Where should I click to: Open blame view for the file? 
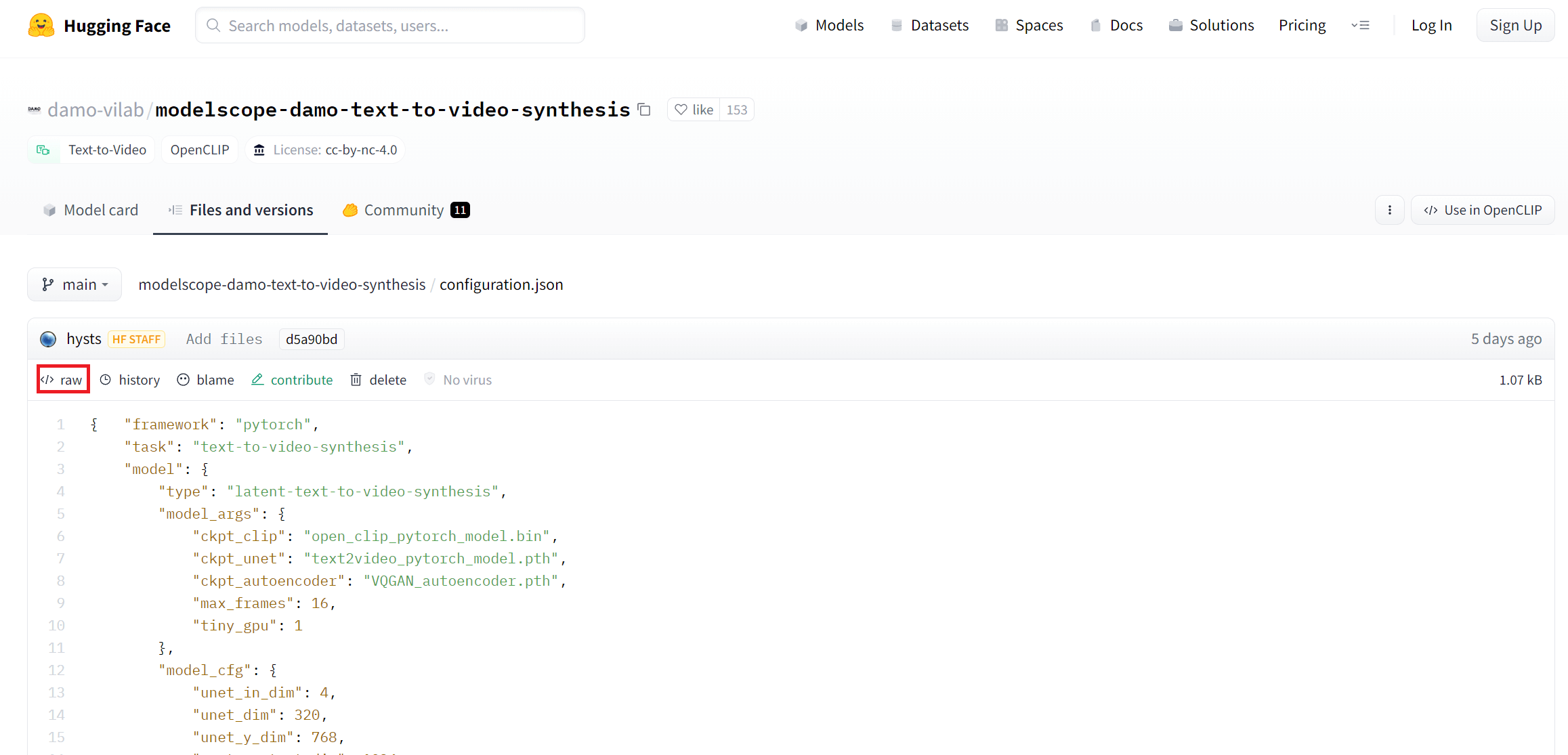[x=205, y=379]
